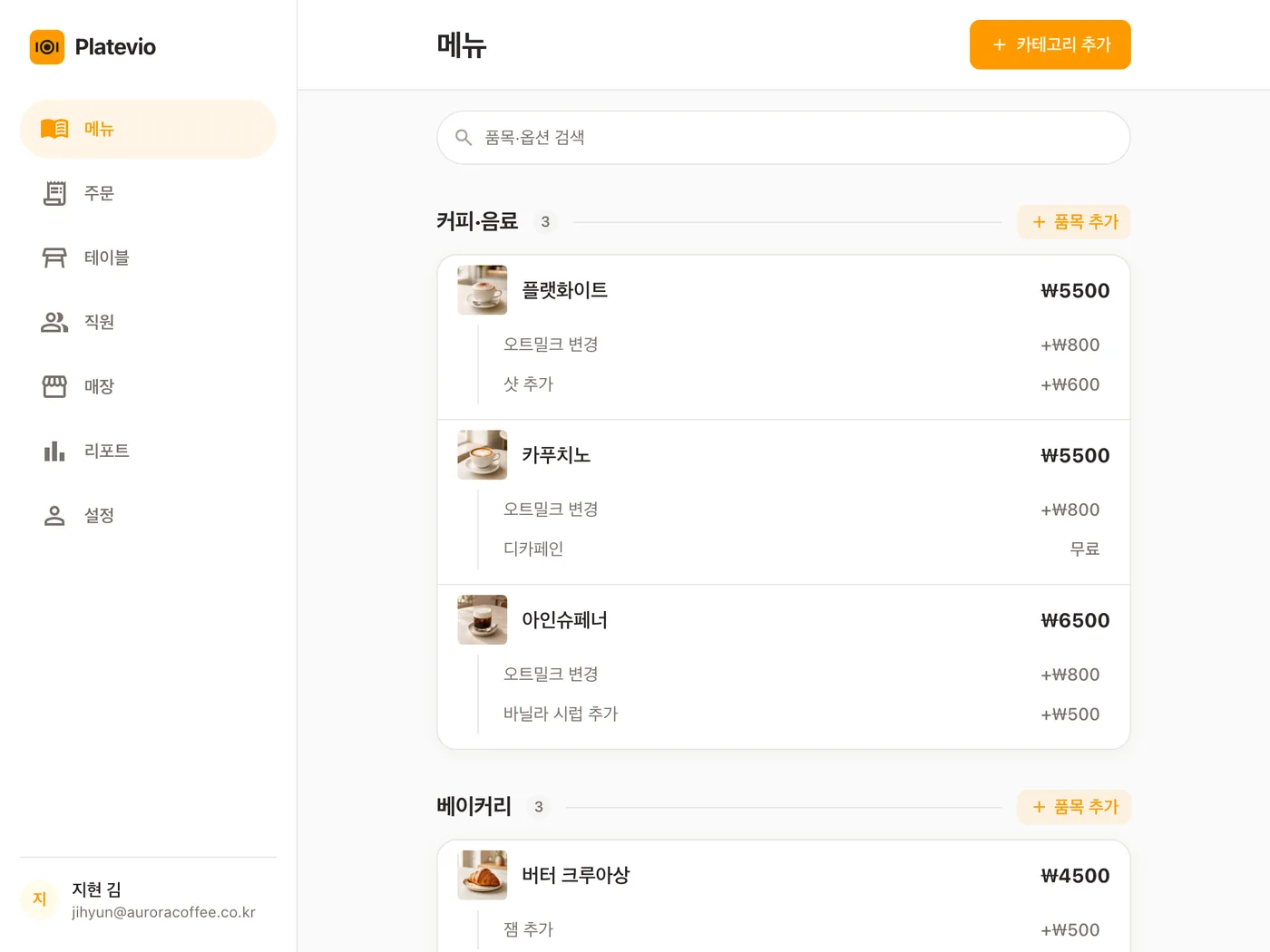This screenshot has height=952, width=1270.
Task: Click the receipt icon beside 주문
Action: pos(54,193)
